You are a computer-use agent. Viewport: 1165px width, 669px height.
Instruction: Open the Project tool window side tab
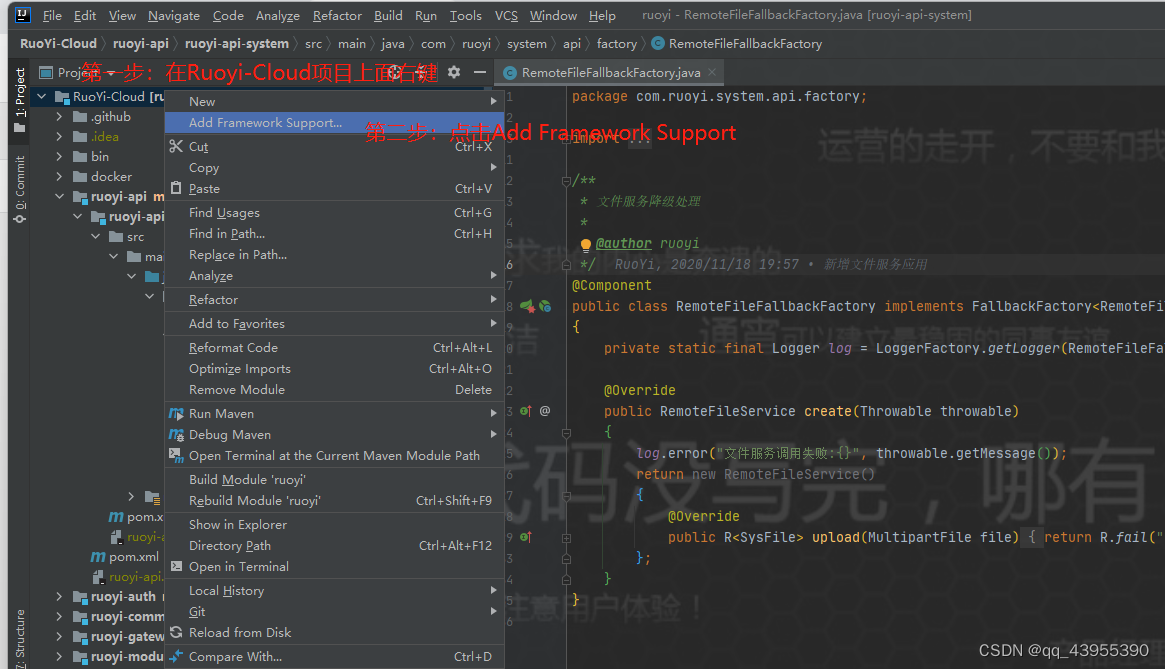(20, 100)
